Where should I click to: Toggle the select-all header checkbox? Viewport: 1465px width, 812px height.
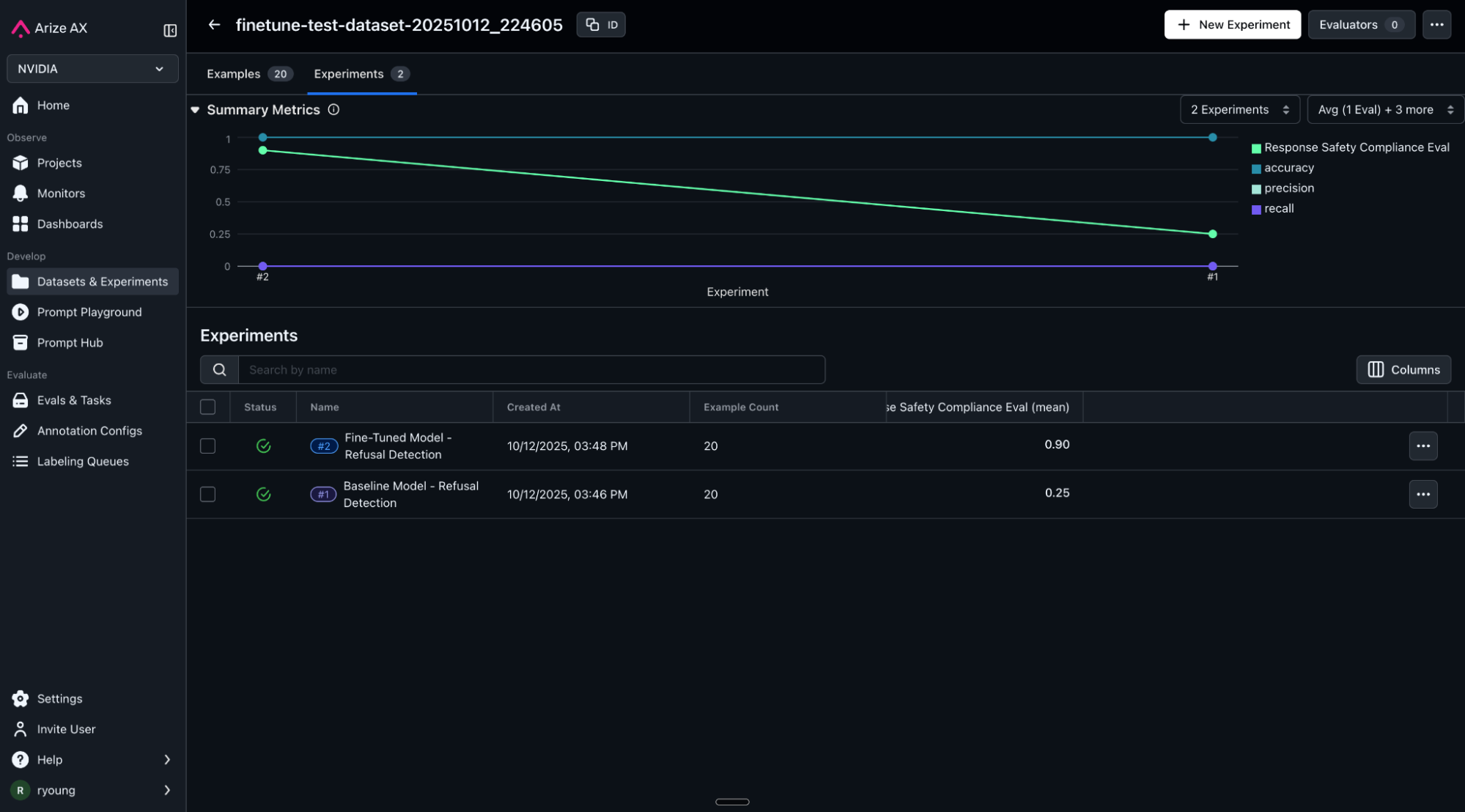(208, 407)
